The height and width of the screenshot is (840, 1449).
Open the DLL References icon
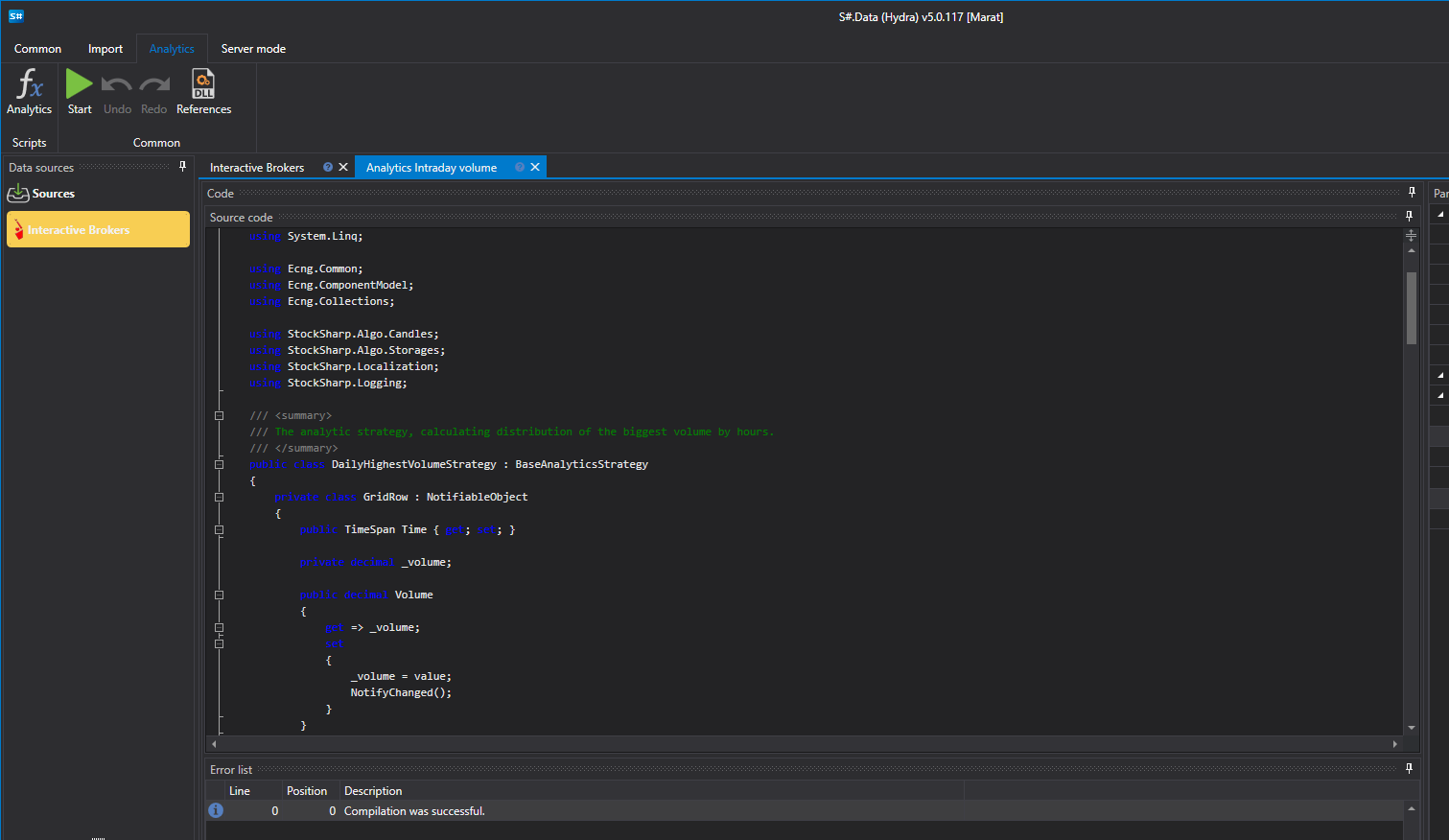click(203, 92)
